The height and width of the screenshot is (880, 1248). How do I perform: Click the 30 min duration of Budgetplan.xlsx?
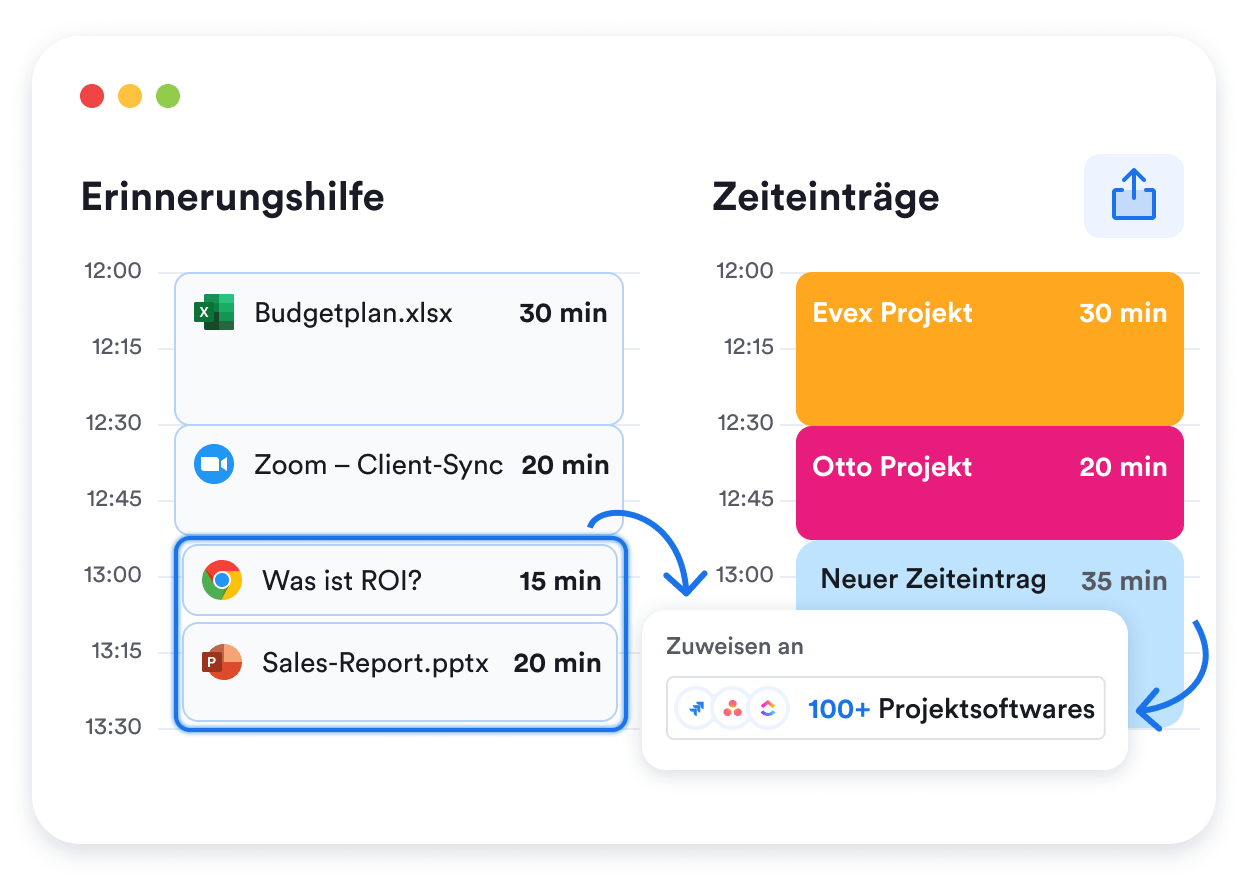point(563,313)
